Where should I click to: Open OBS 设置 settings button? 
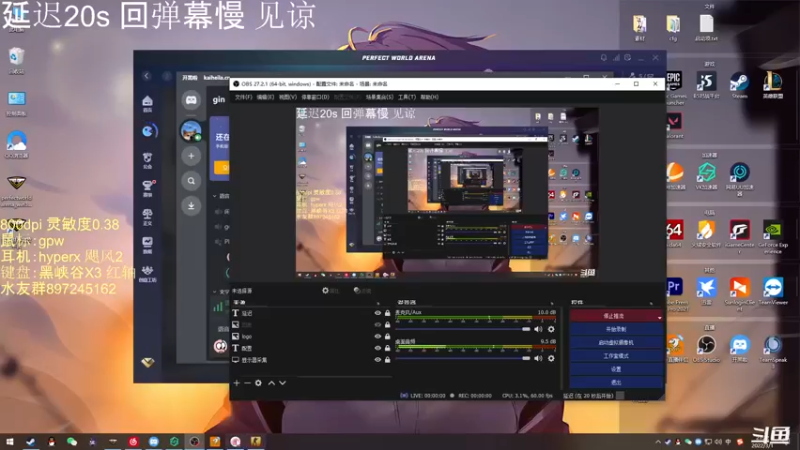pyautogui.click(x=616, y=369)
